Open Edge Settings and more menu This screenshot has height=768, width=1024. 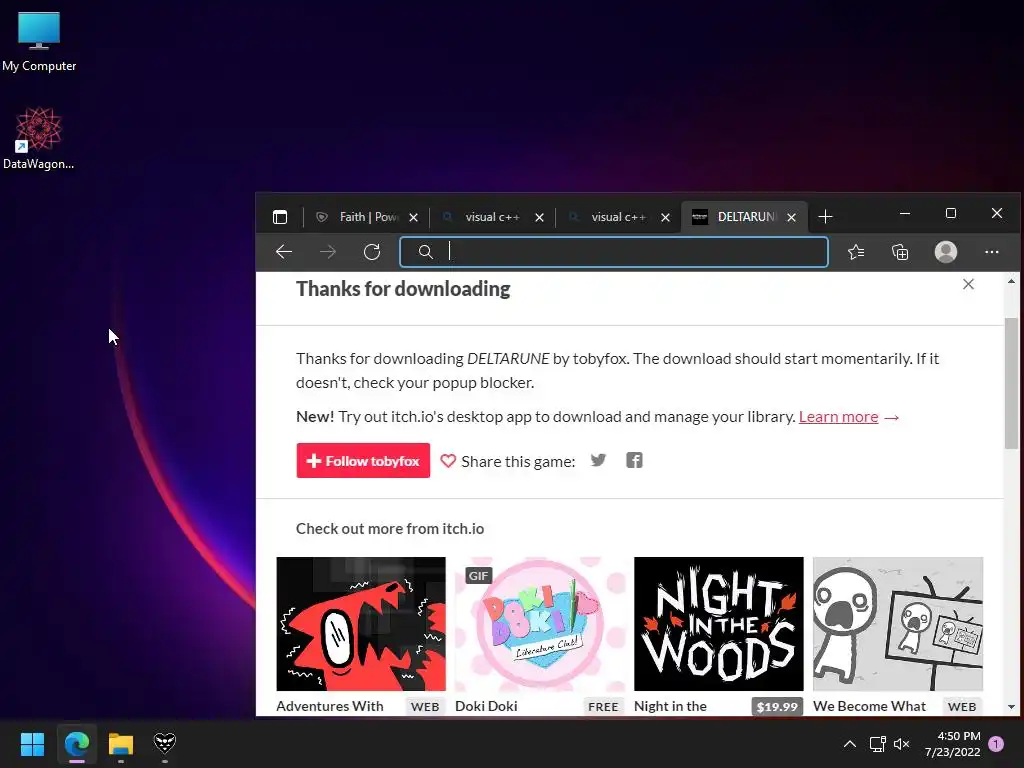992,252
